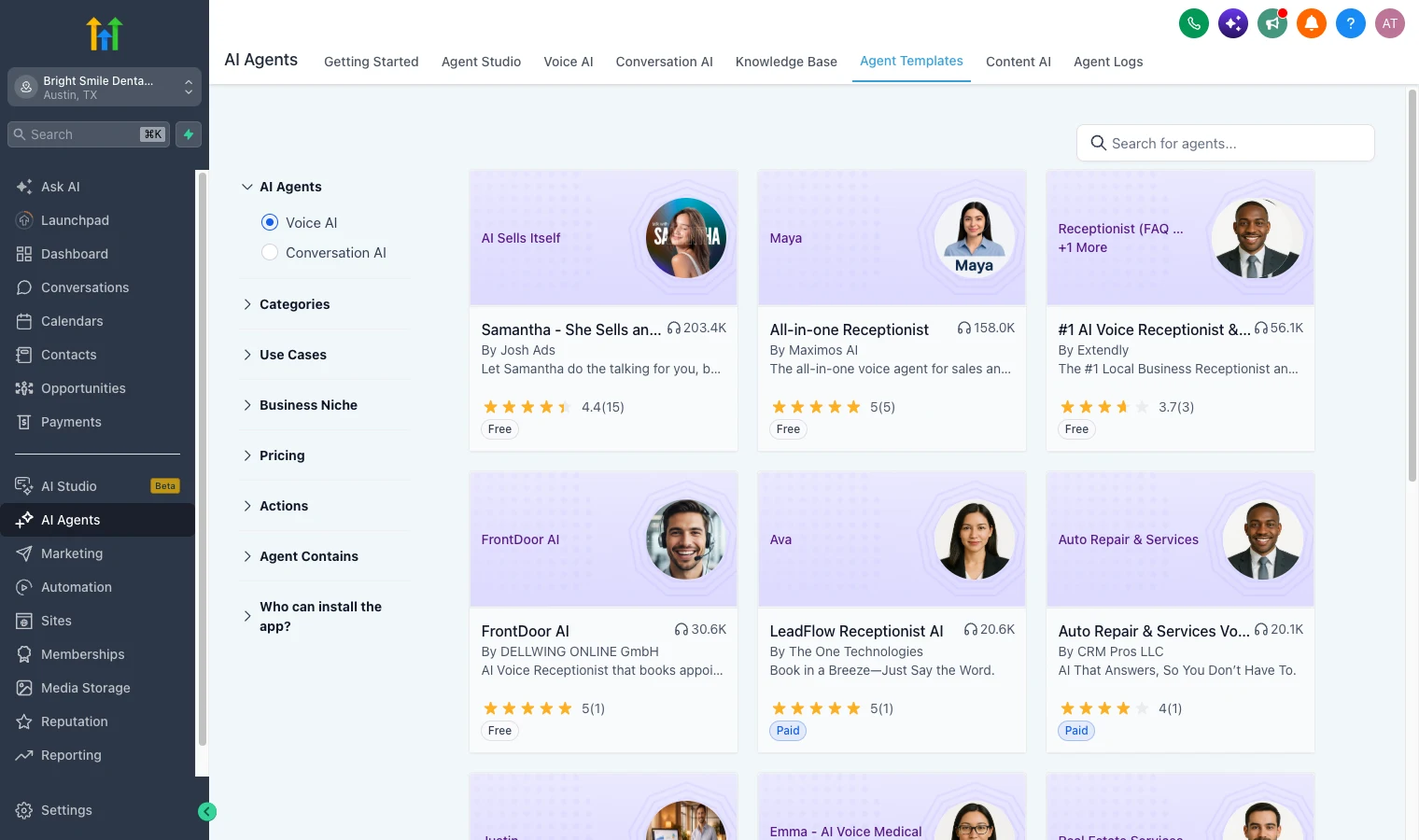Select the Conversation AI radio button

(x=270, y=252)
